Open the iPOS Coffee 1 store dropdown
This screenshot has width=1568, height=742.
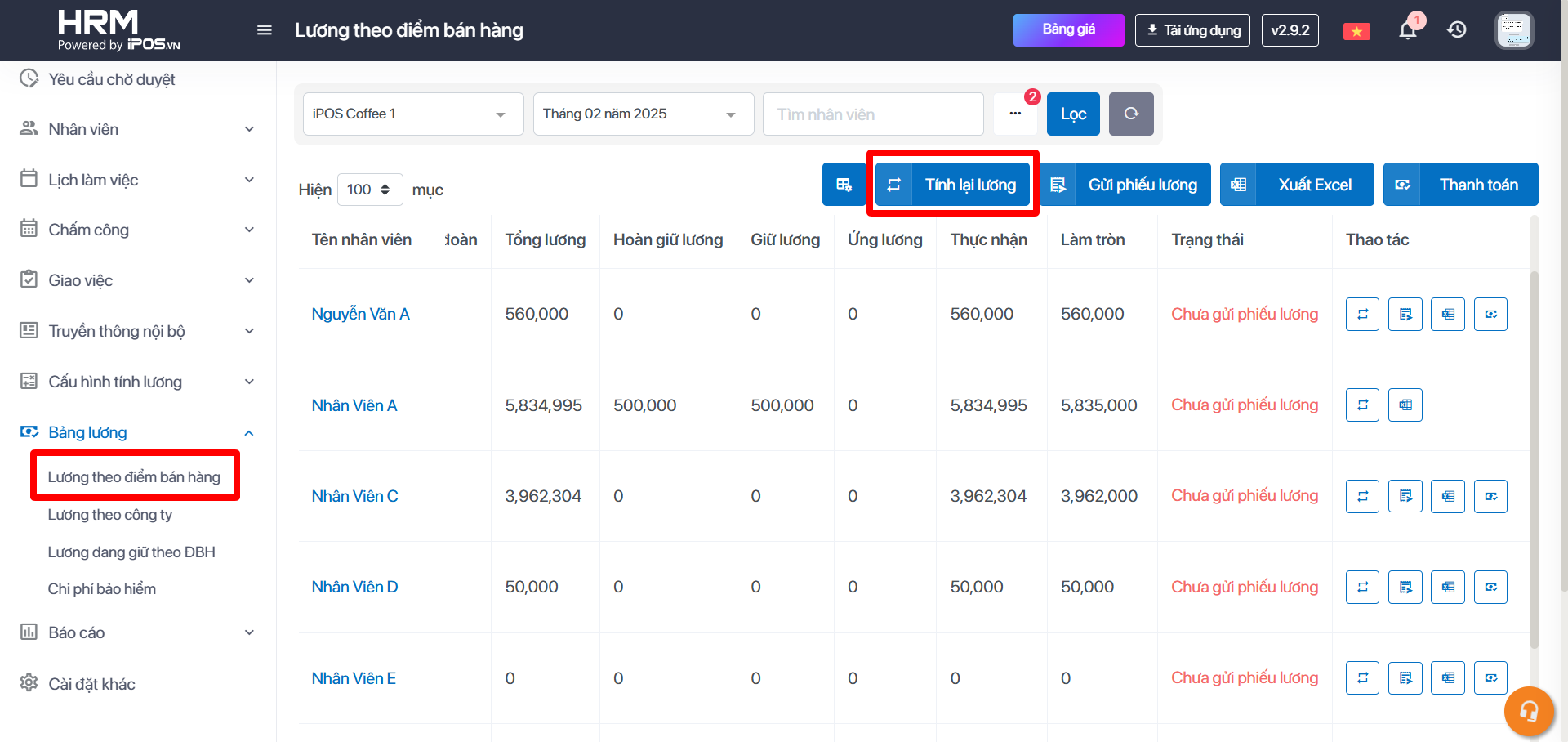pyautogui.click(x=412, y=114)
